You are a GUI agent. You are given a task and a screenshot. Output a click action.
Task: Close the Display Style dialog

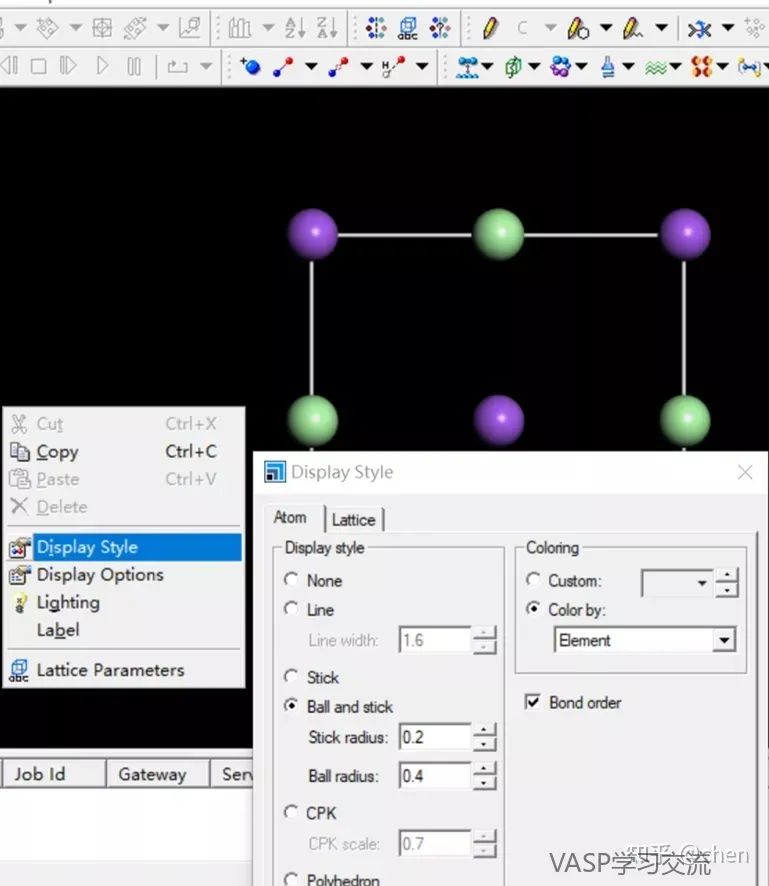[745, 472]
